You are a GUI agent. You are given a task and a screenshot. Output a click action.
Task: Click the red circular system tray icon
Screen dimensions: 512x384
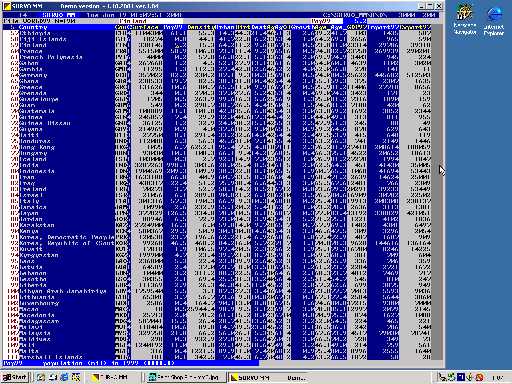[479, 377]
